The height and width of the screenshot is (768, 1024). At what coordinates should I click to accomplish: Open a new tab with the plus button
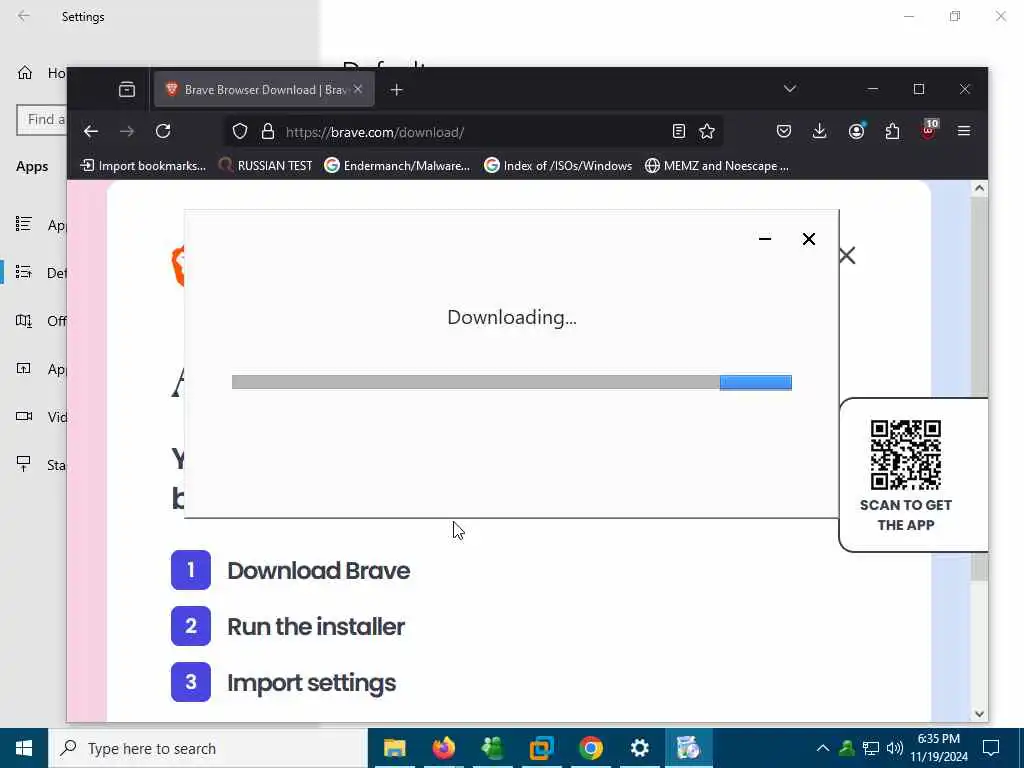[396, 89]
